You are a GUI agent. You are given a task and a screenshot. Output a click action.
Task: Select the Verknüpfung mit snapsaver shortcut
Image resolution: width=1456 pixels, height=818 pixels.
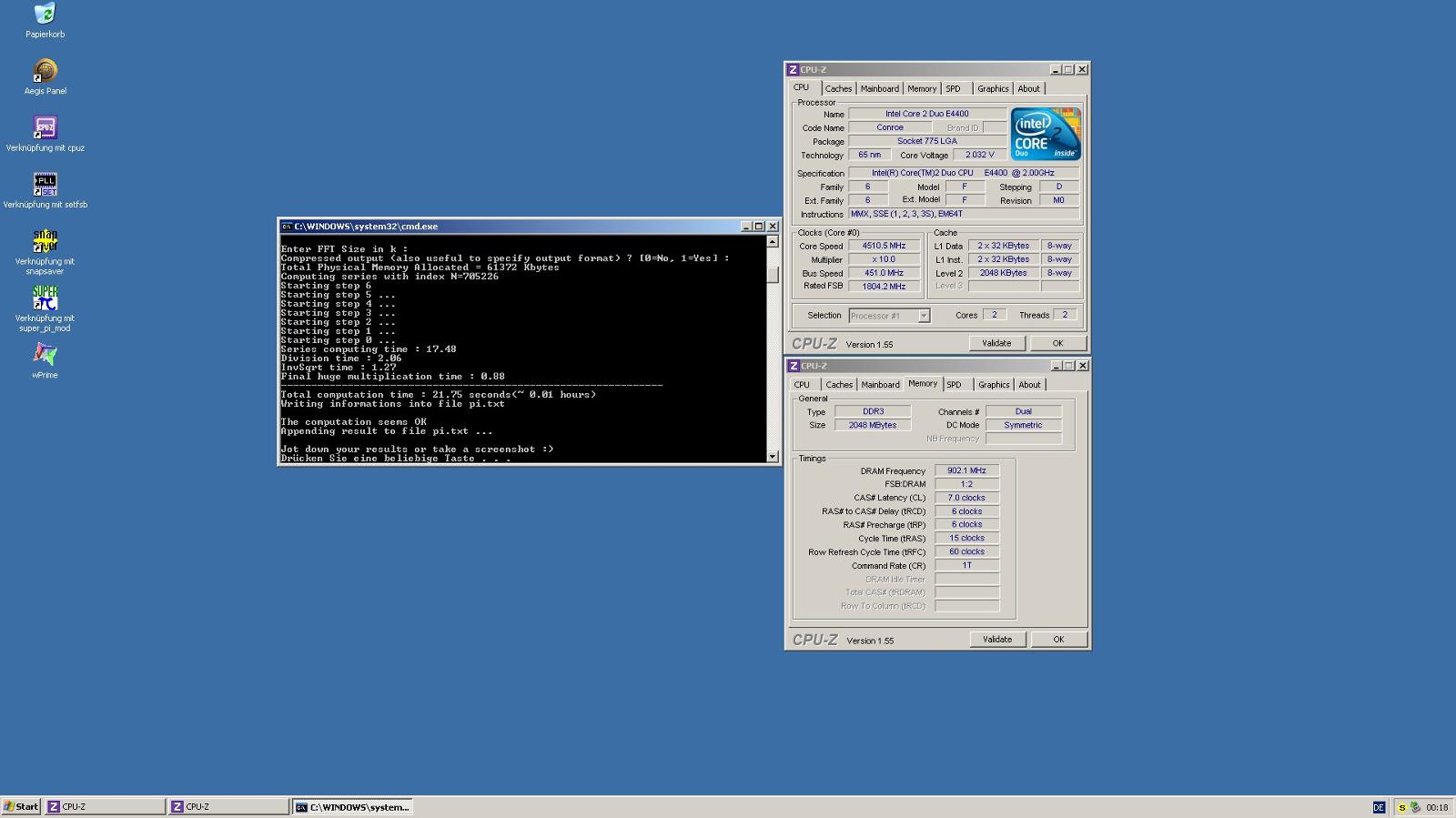coord(45,252)
